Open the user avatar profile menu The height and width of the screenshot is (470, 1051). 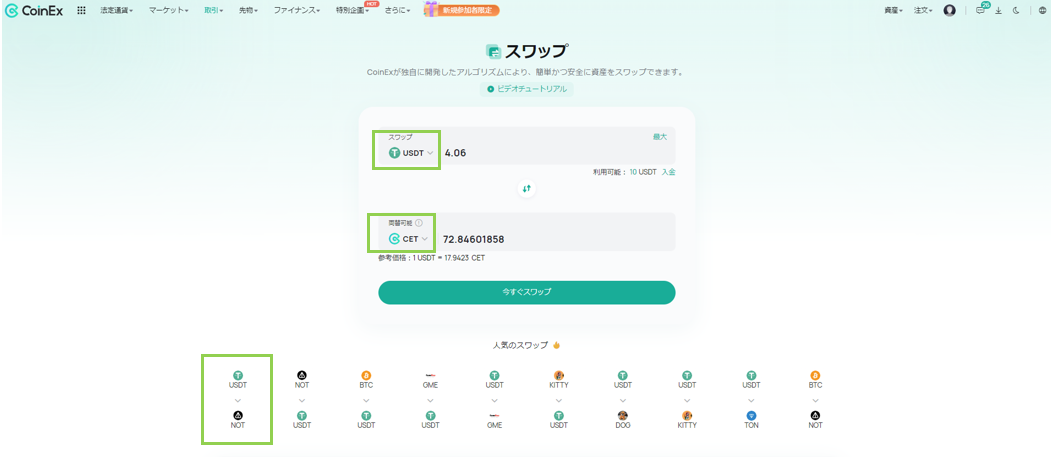(x=949, y=11)
